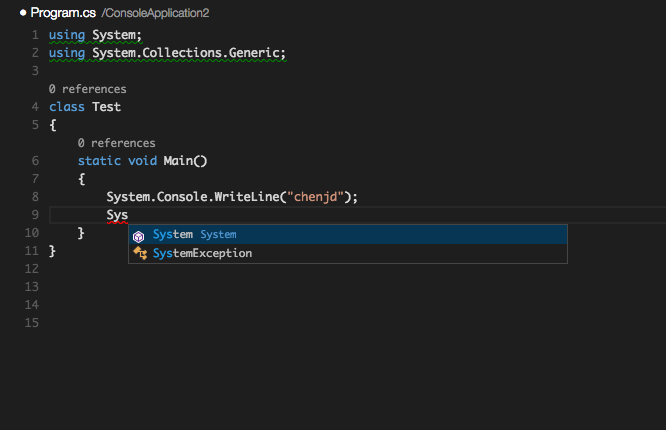The width and height of the screenshot is (666, 430).
Task: Open the 0 references lens above Main()
Action: [116, 143]
